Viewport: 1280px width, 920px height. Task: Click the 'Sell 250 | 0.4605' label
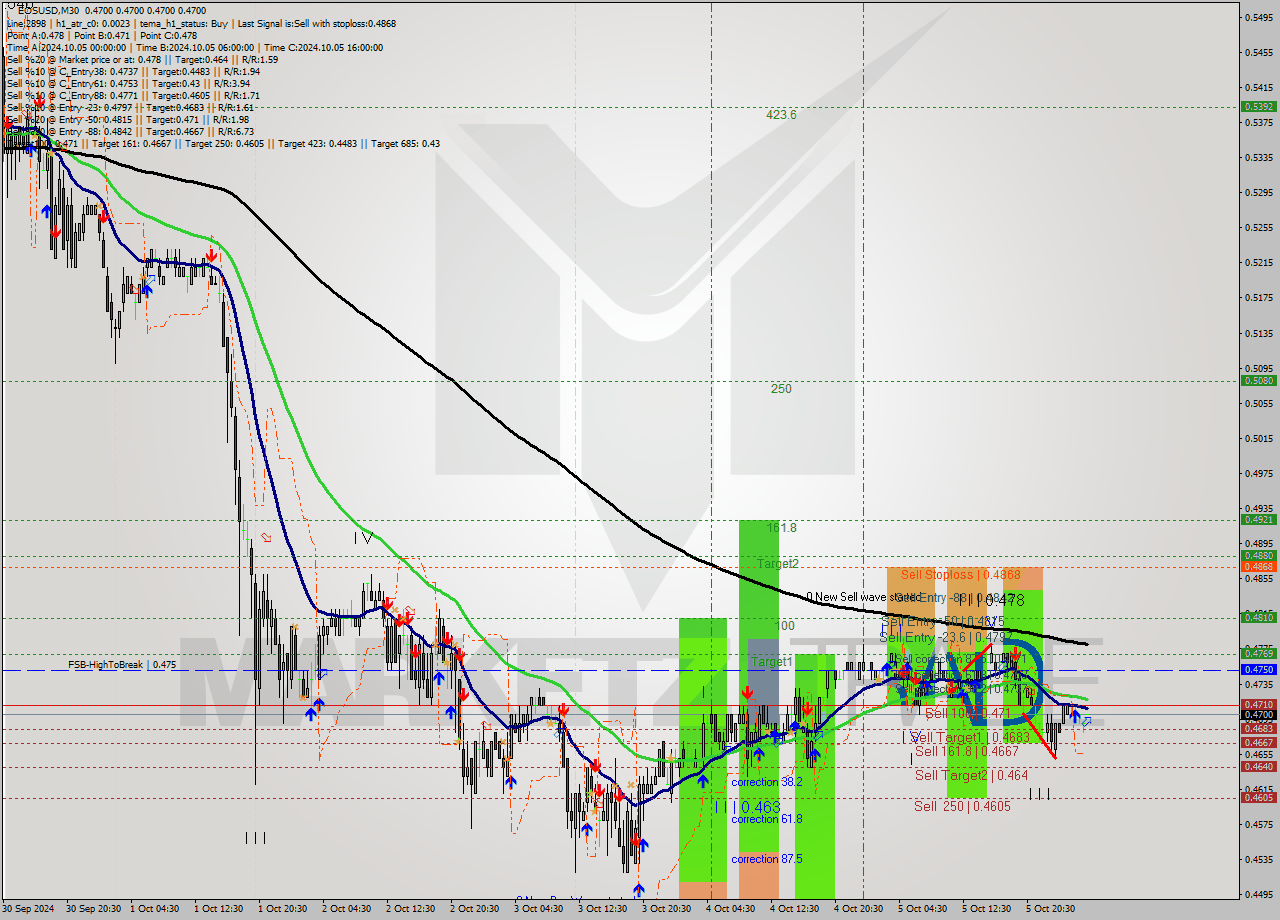(962, 806)
